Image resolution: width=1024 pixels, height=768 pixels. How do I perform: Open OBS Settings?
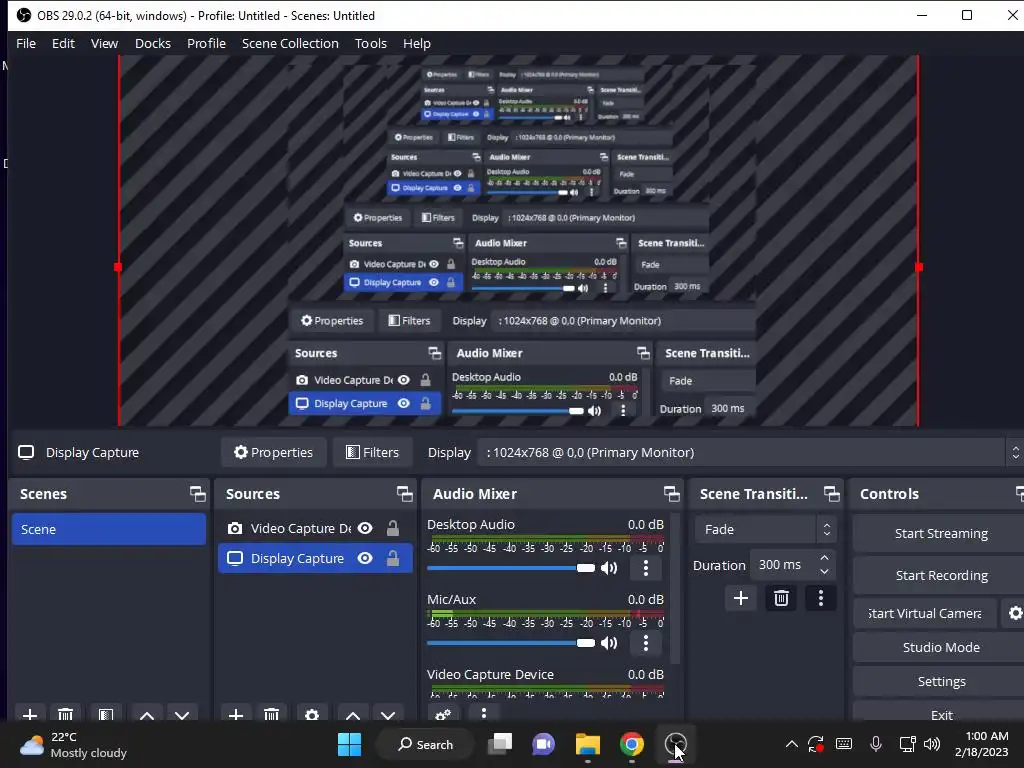point(940,681)
